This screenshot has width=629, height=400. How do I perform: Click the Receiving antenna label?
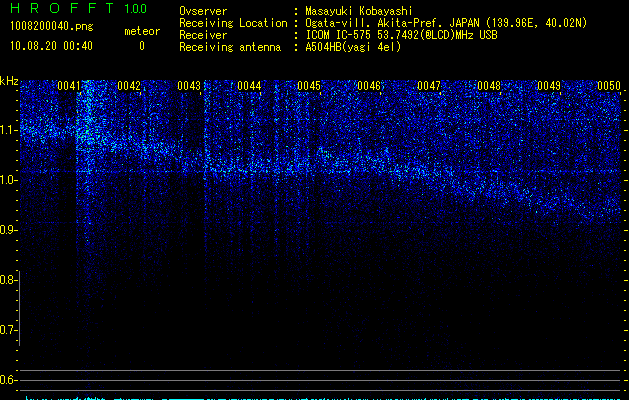[x=230, y=47]
